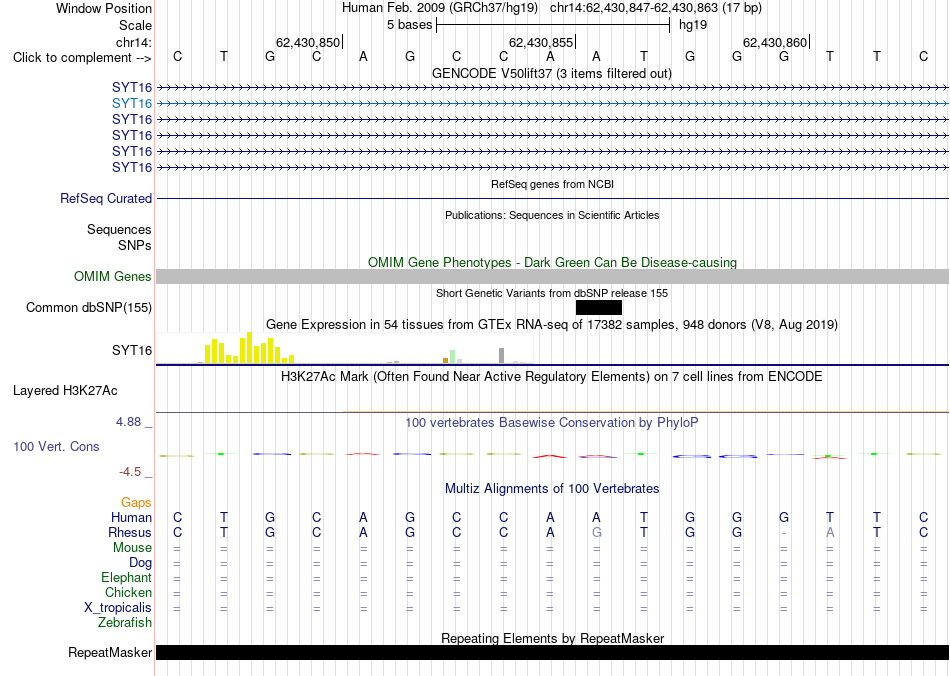Screen dimensions: 950x676
Task: Click the gray mismatched G in Rhesus row
Action: click(x=597, y=533)
